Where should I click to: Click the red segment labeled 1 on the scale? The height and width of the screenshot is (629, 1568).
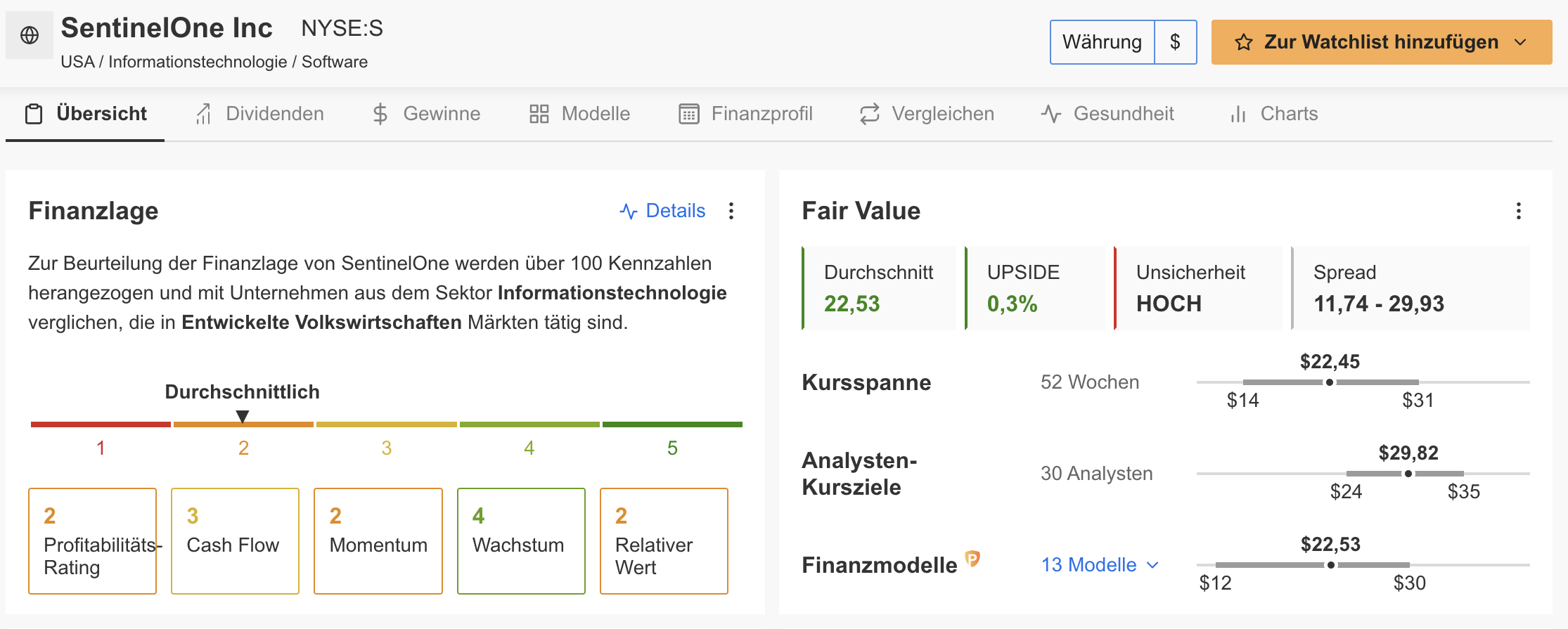click(x=101, y=424)
